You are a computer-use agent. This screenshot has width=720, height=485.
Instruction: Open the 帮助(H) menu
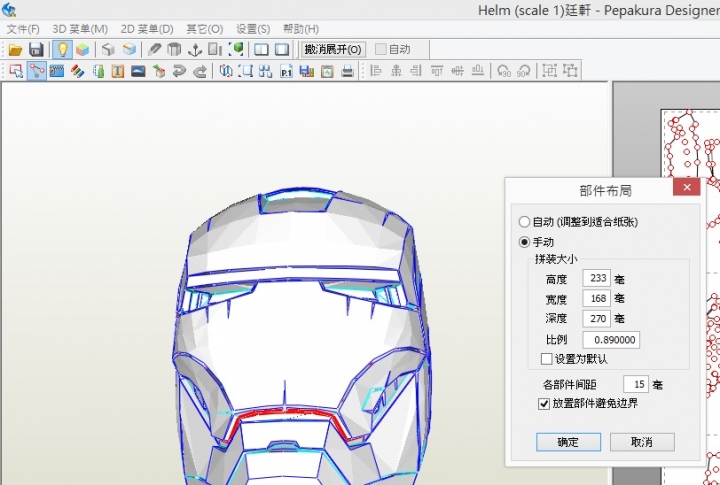(301, 29)
